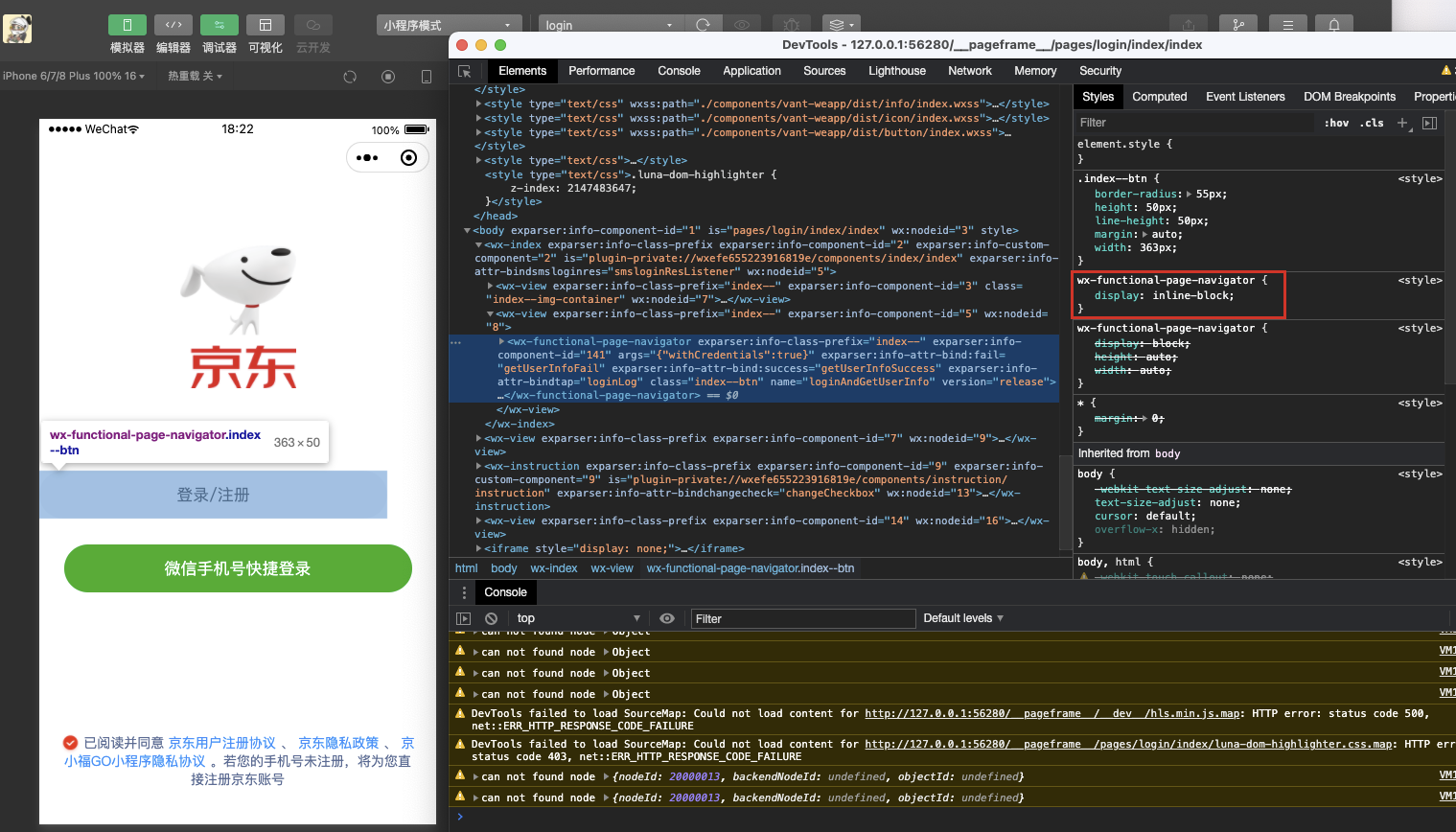The height and width of the screenshot is (832, 1456).
Task: Click the stop icon in simulator toolbar
Action: tap(388, 77)
